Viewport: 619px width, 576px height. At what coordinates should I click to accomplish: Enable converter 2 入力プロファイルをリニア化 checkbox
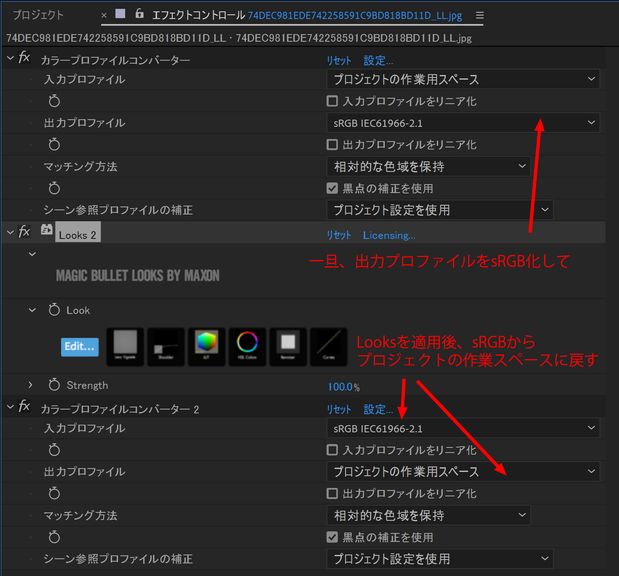pos(332,450)
